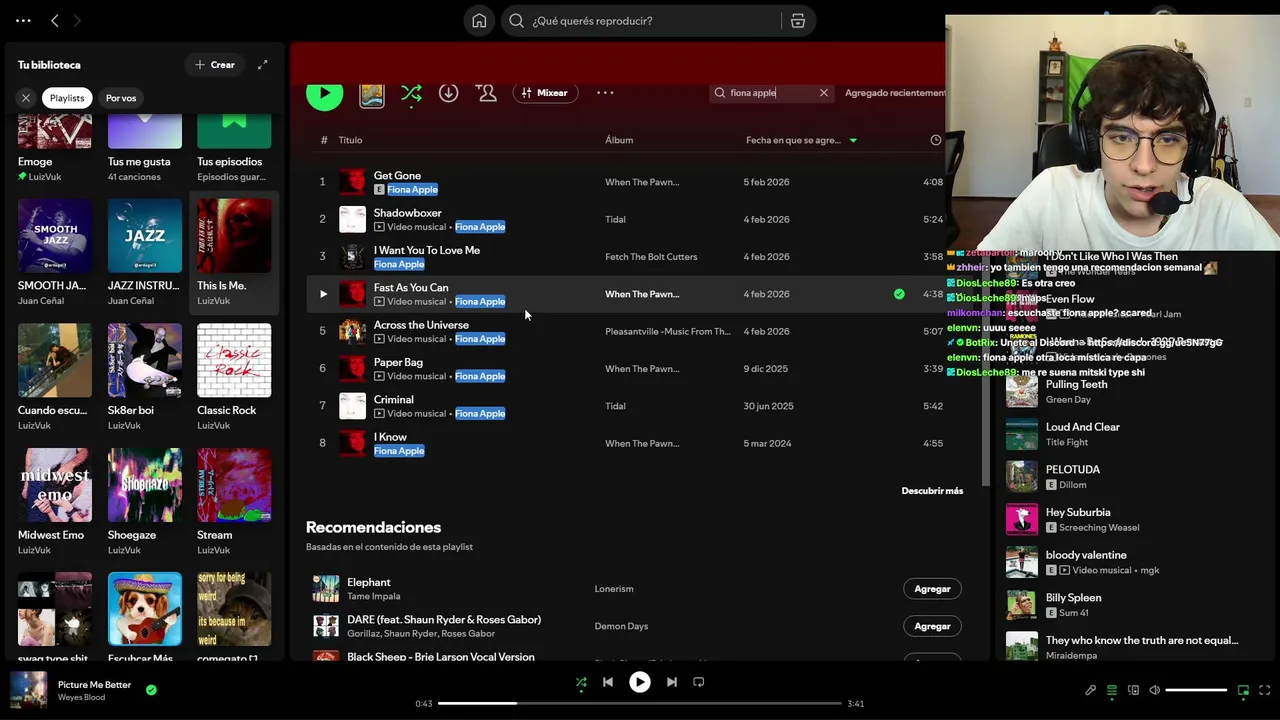Open the song 'Shadowboxer'

[407, 213]
